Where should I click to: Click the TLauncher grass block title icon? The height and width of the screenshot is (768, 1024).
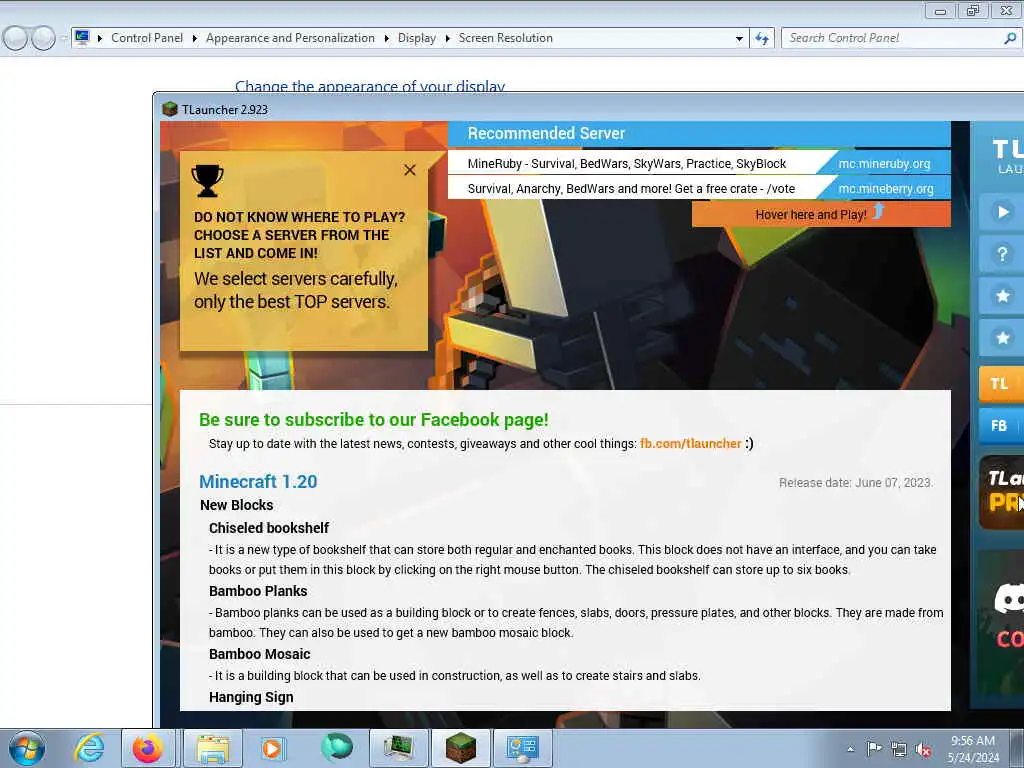[170, 109]
